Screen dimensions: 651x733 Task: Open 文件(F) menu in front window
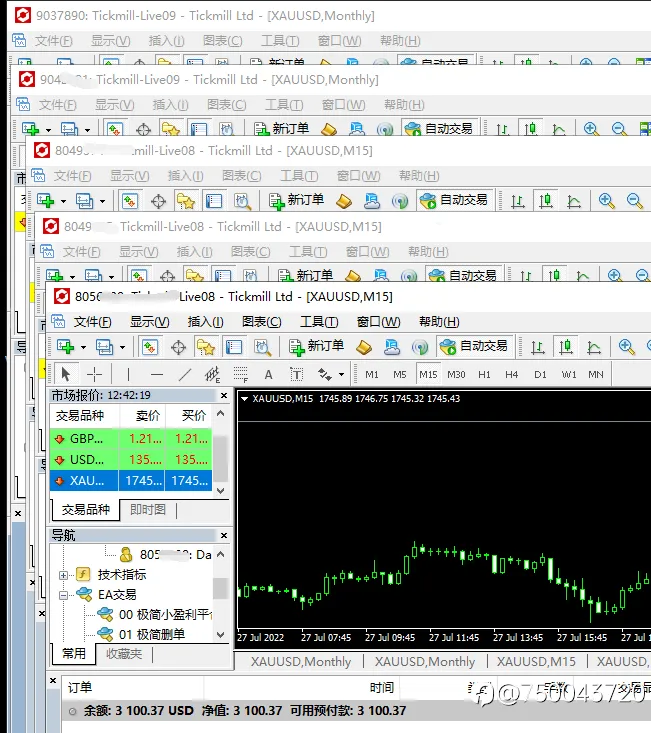93,322
